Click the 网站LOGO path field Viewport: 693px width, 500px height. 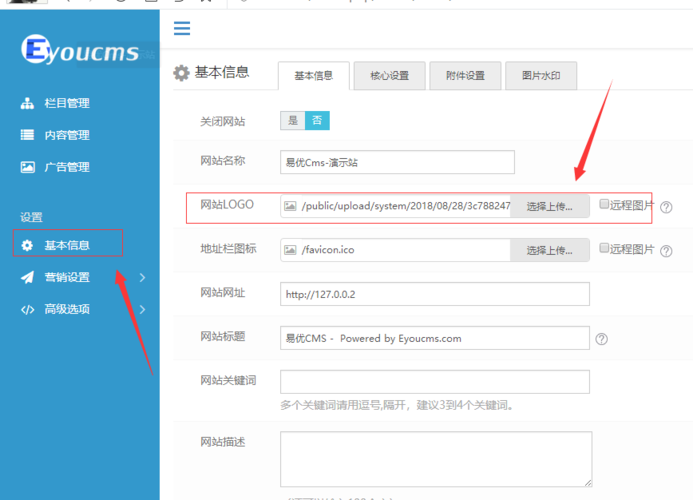click(x=405, y=206)
